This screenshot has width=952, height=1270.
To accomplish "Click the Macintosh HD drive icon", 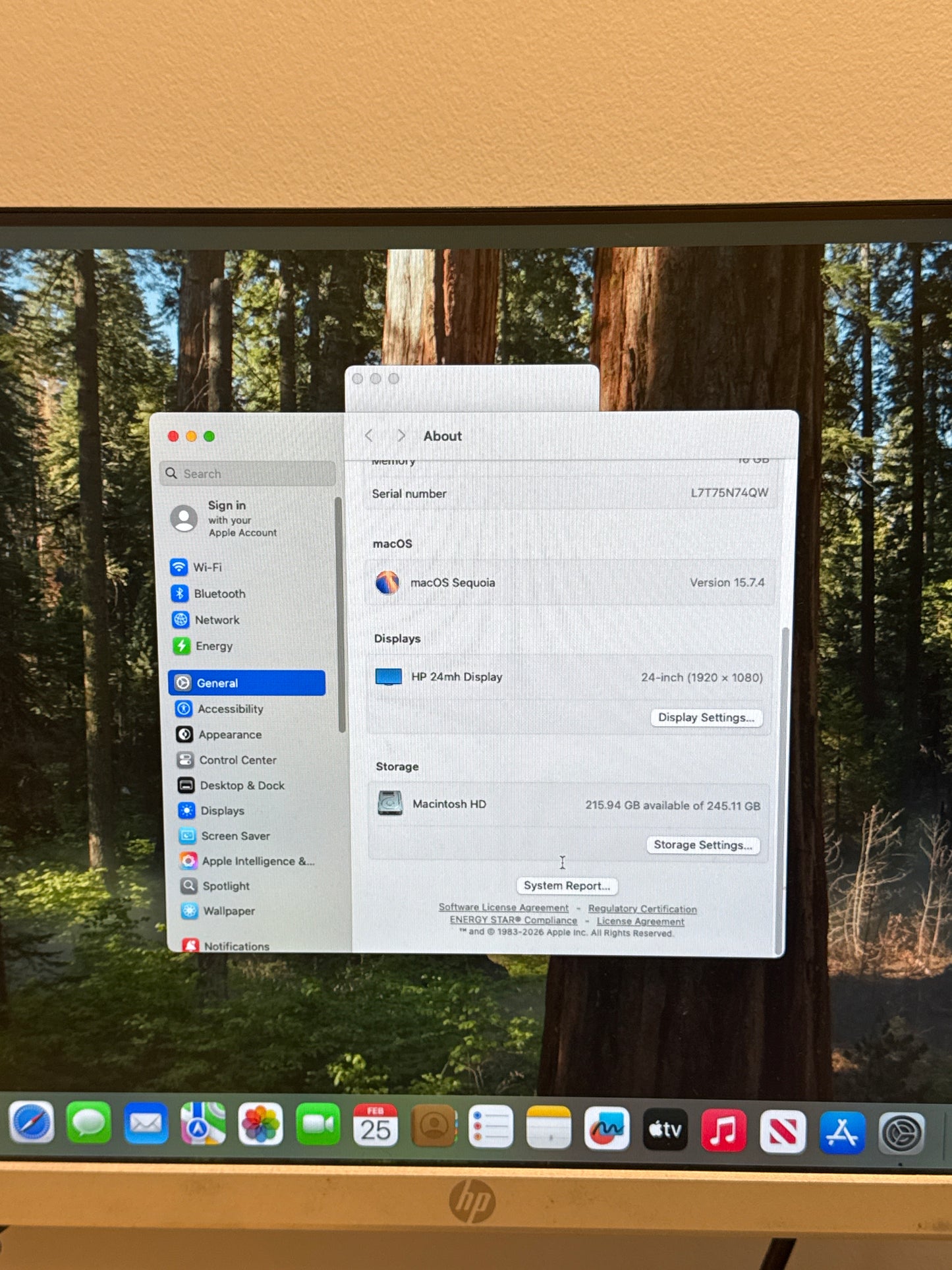I will (x=390, y=803).
